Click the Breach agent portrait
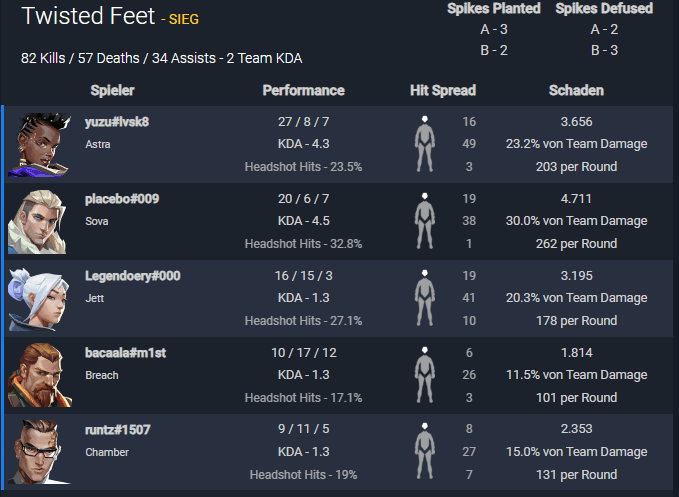Image resolution: width=679 pixels, height=497 pixels. 39,375
